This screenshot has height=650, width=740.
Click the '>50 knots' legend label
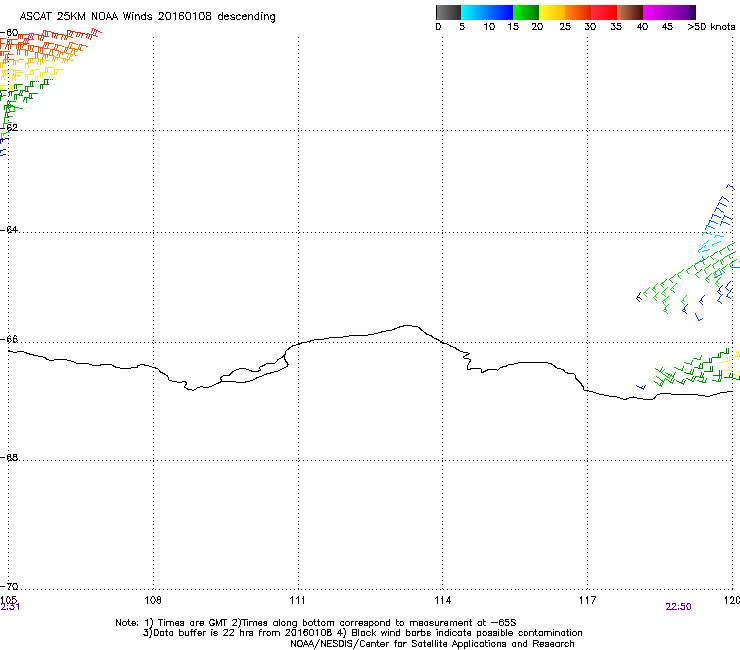[x=711, y=27]
